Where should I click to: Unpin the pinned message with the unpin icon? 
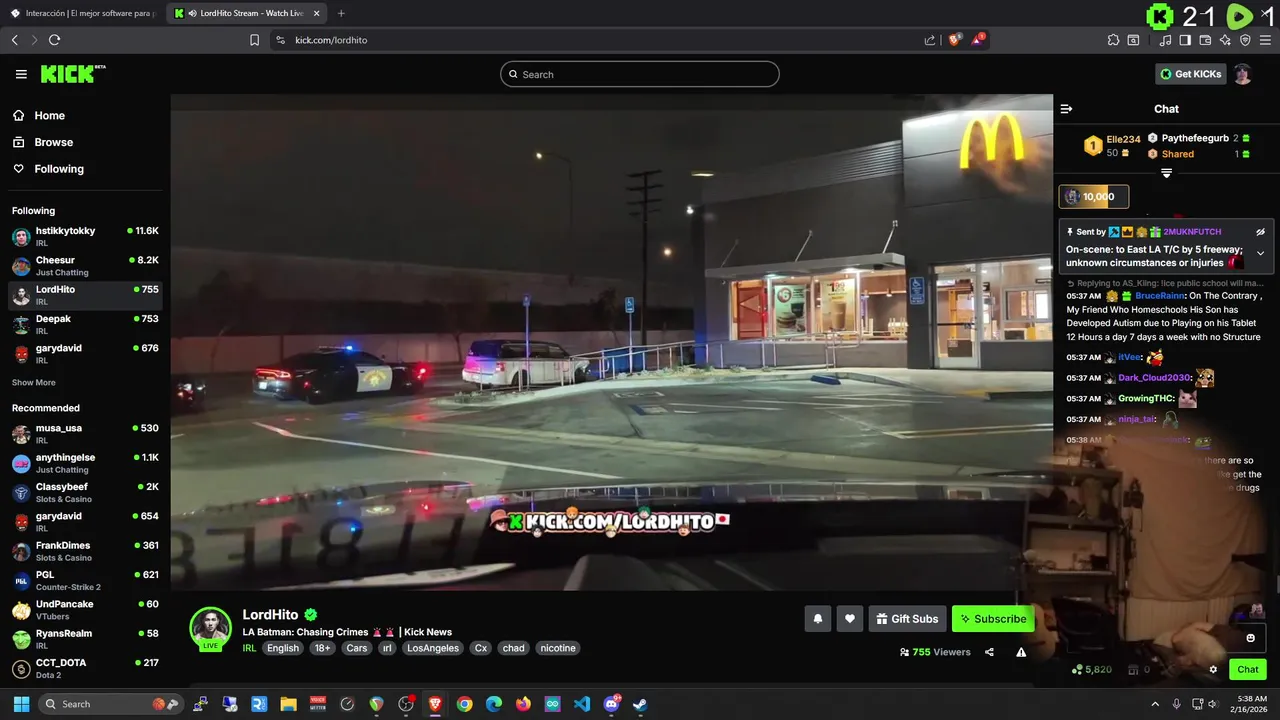[1260, 232]
